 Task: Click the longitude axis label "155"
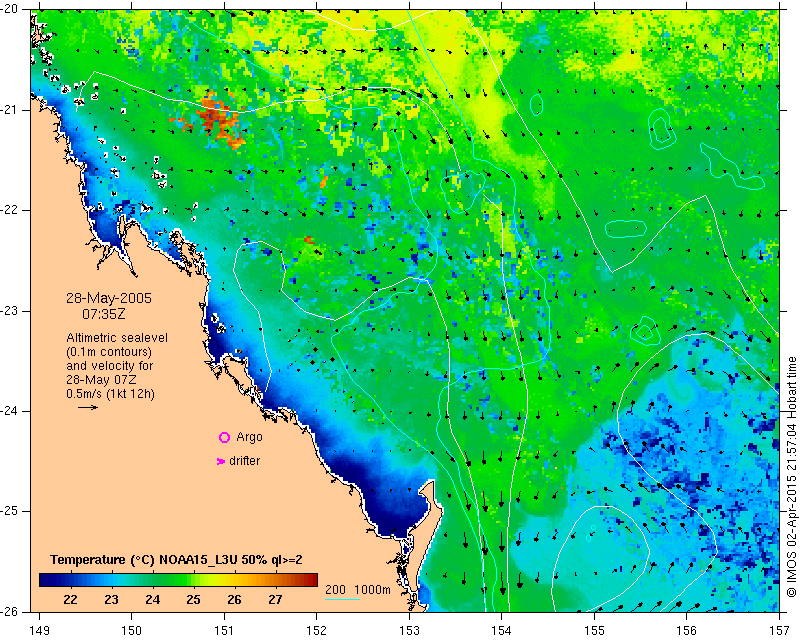pos(594,631)
